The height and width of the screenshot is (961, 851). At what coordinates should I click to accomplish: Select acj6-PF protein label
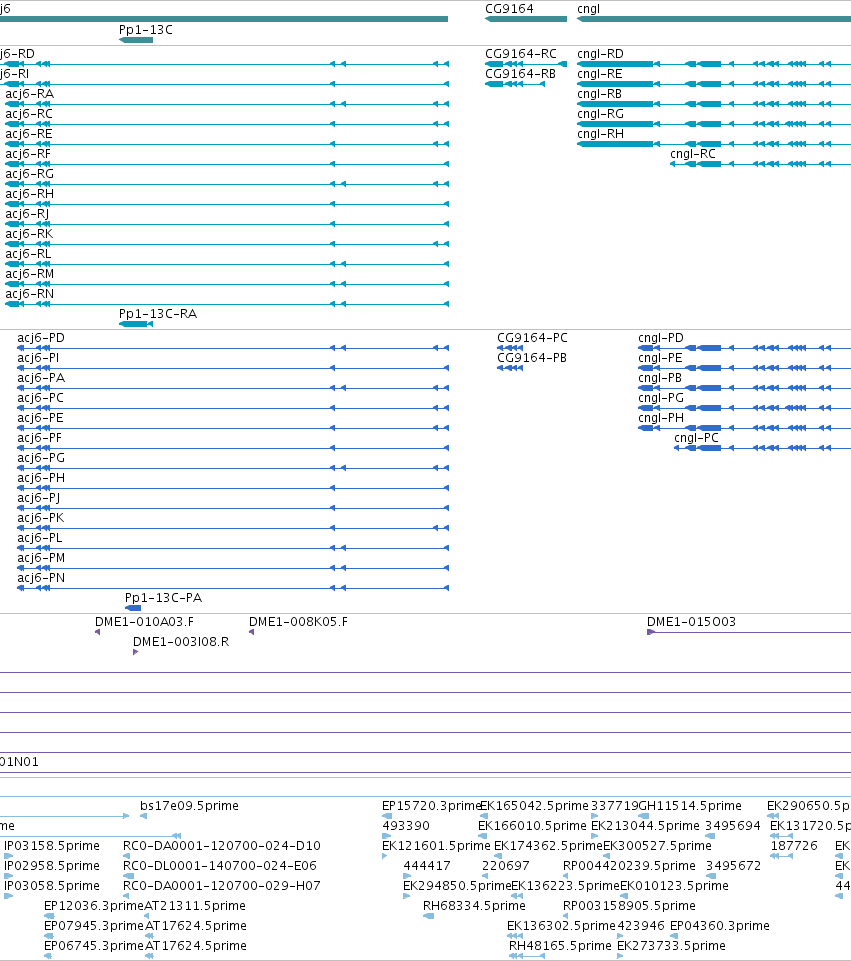(x=39, y=438)
